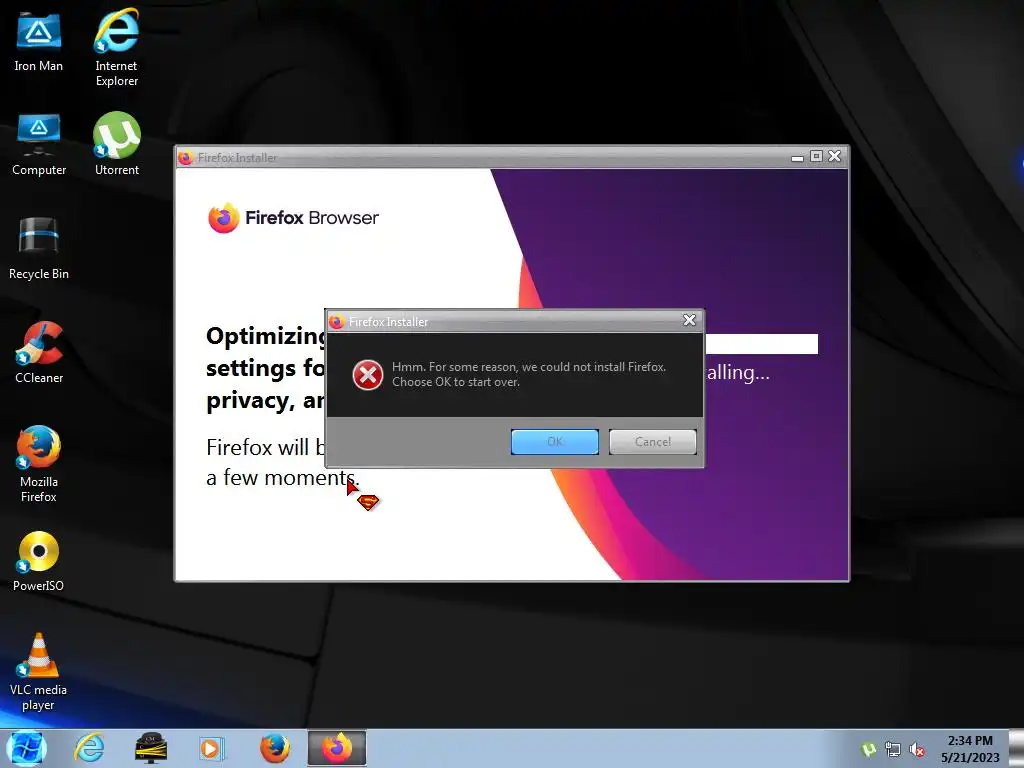Close the Firefox Installer error dialog
The width and height of the screenshot is (1024, 768).
689,319
